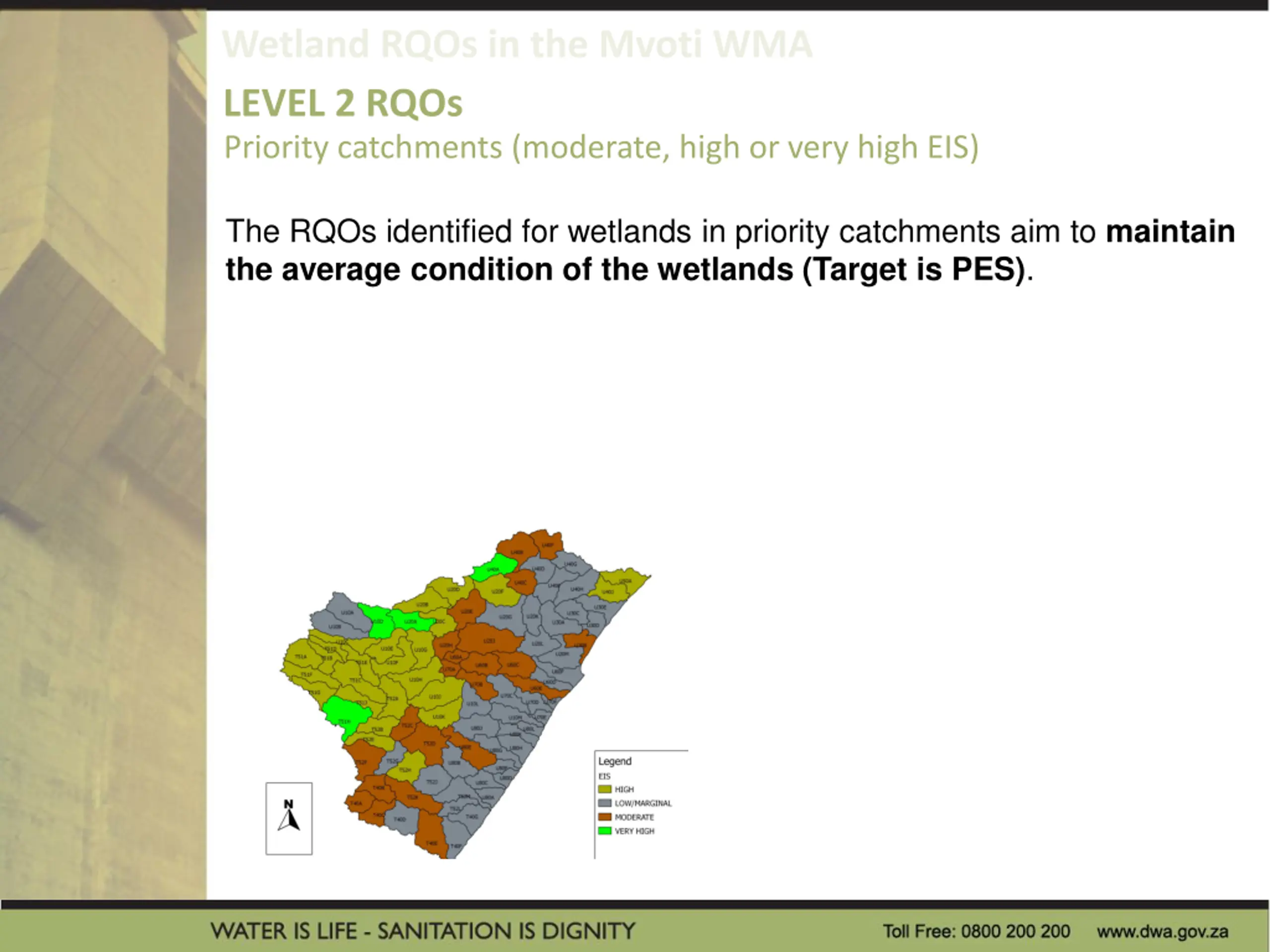This screenshot has width=1270, height=952.
Task: Click the 'EIS' legend subtitle
Action: pyautogui.click(x=604, y=776)
